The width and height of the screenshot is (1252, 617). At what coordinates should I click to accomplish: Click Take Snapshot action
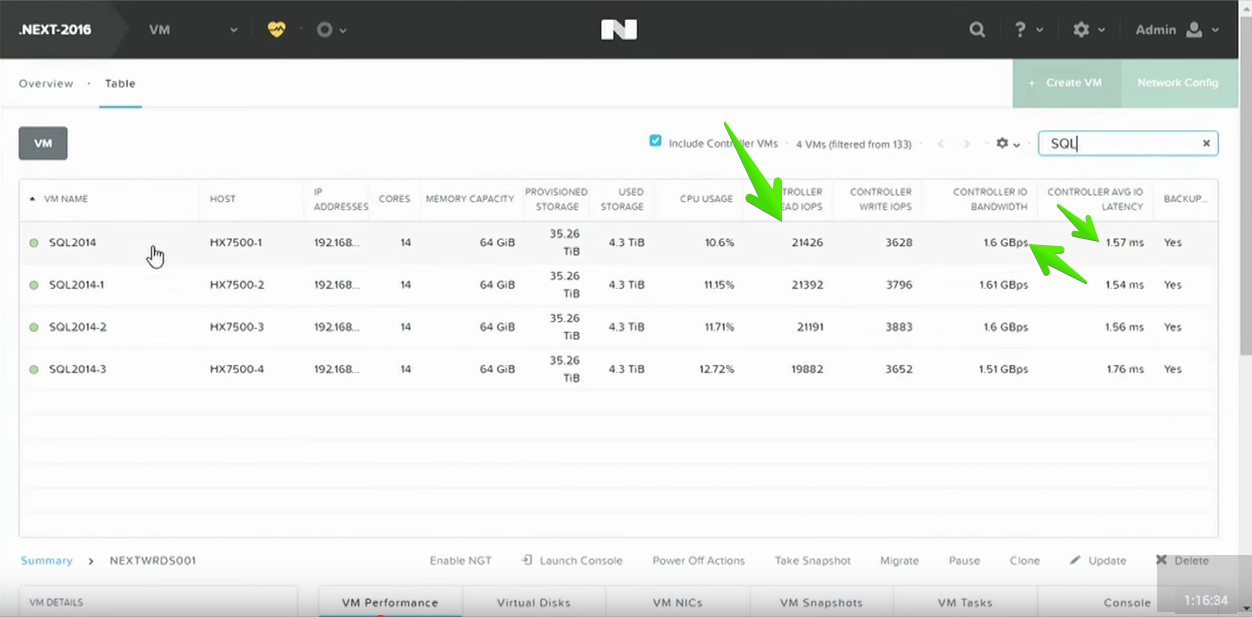[813, 561]
